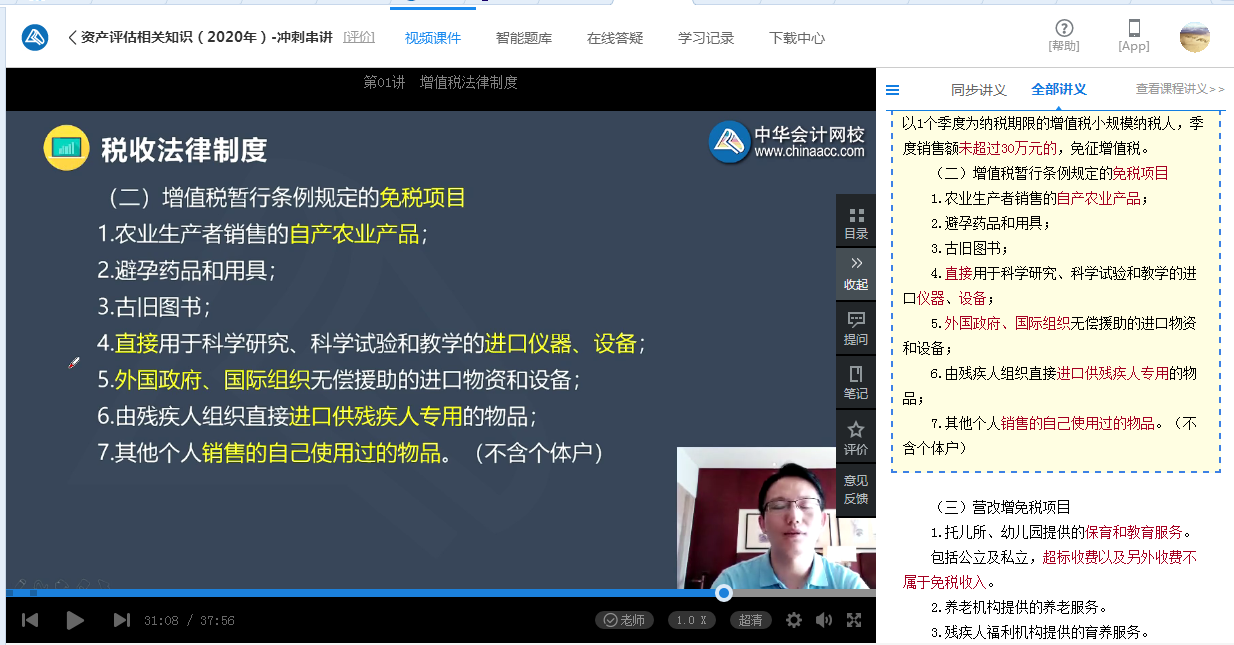The height and width of the screenshot is (645, 1234).
Task: Open 查看课程讲义 link
Action: pos(1180,89)
